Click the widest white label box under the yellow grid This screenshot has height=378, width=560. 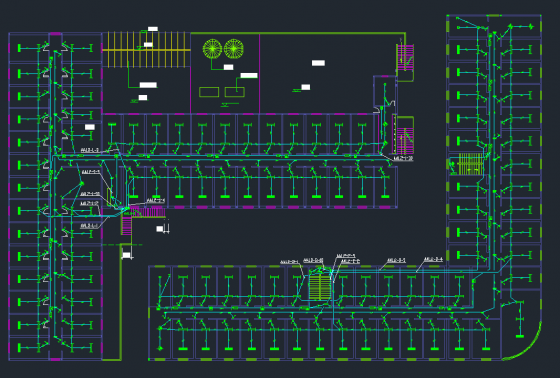[x=148, y=85]
